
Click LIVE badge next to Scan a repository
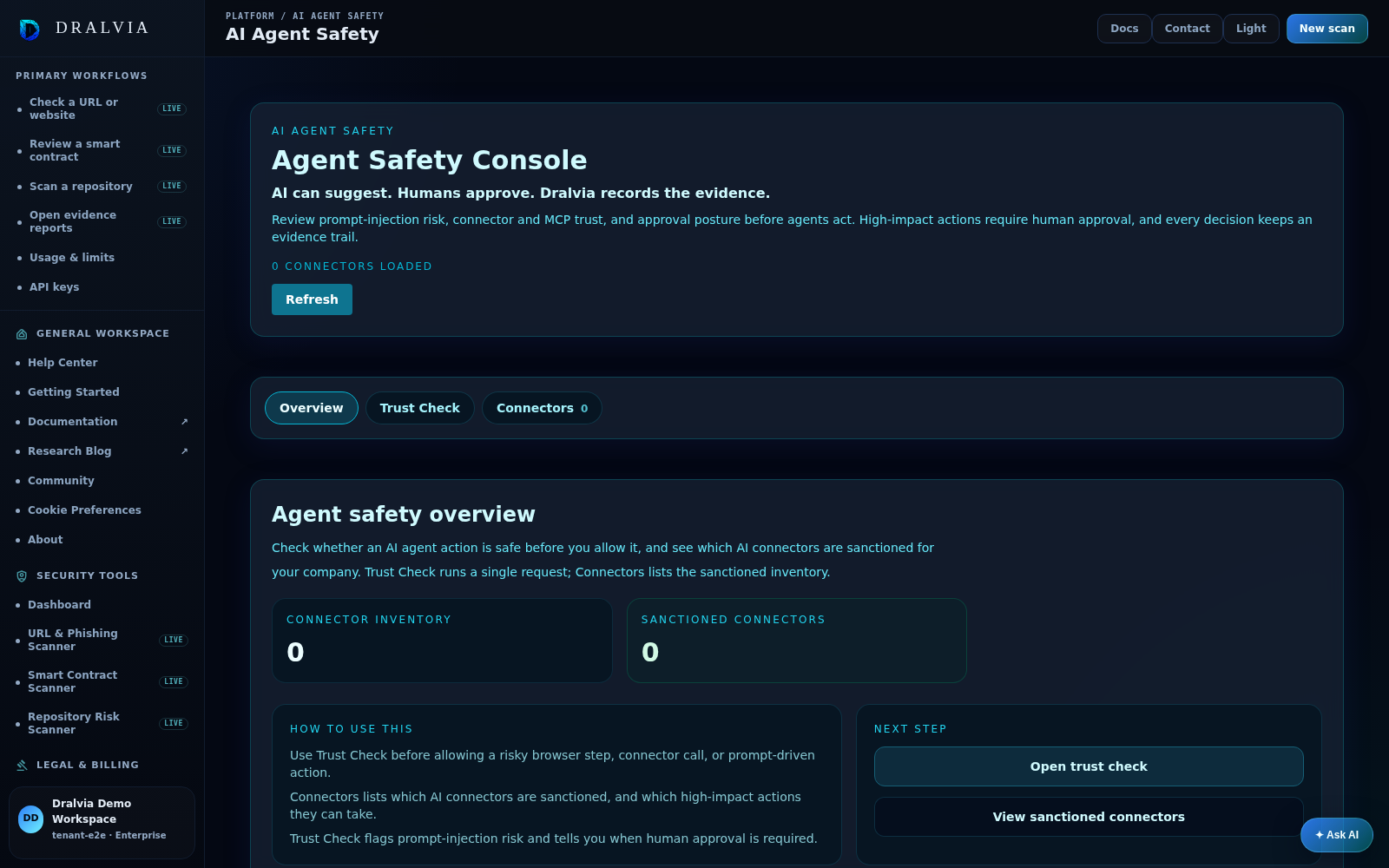(172, 186)
